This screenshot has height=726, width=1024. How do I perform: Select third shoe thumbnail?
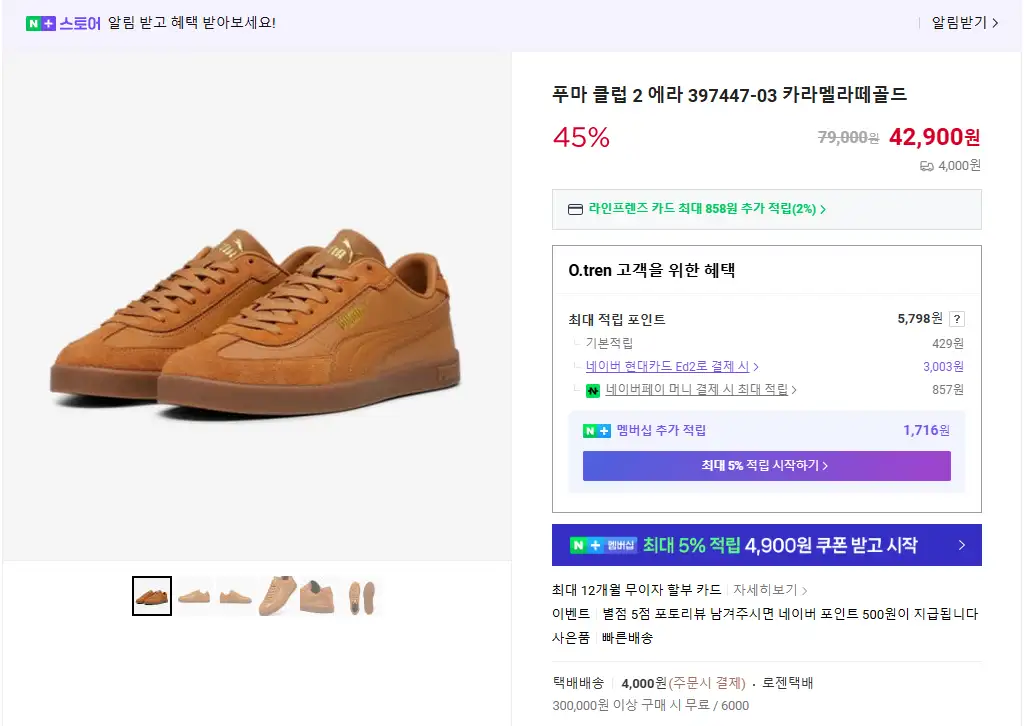click(x=235, y=596)
